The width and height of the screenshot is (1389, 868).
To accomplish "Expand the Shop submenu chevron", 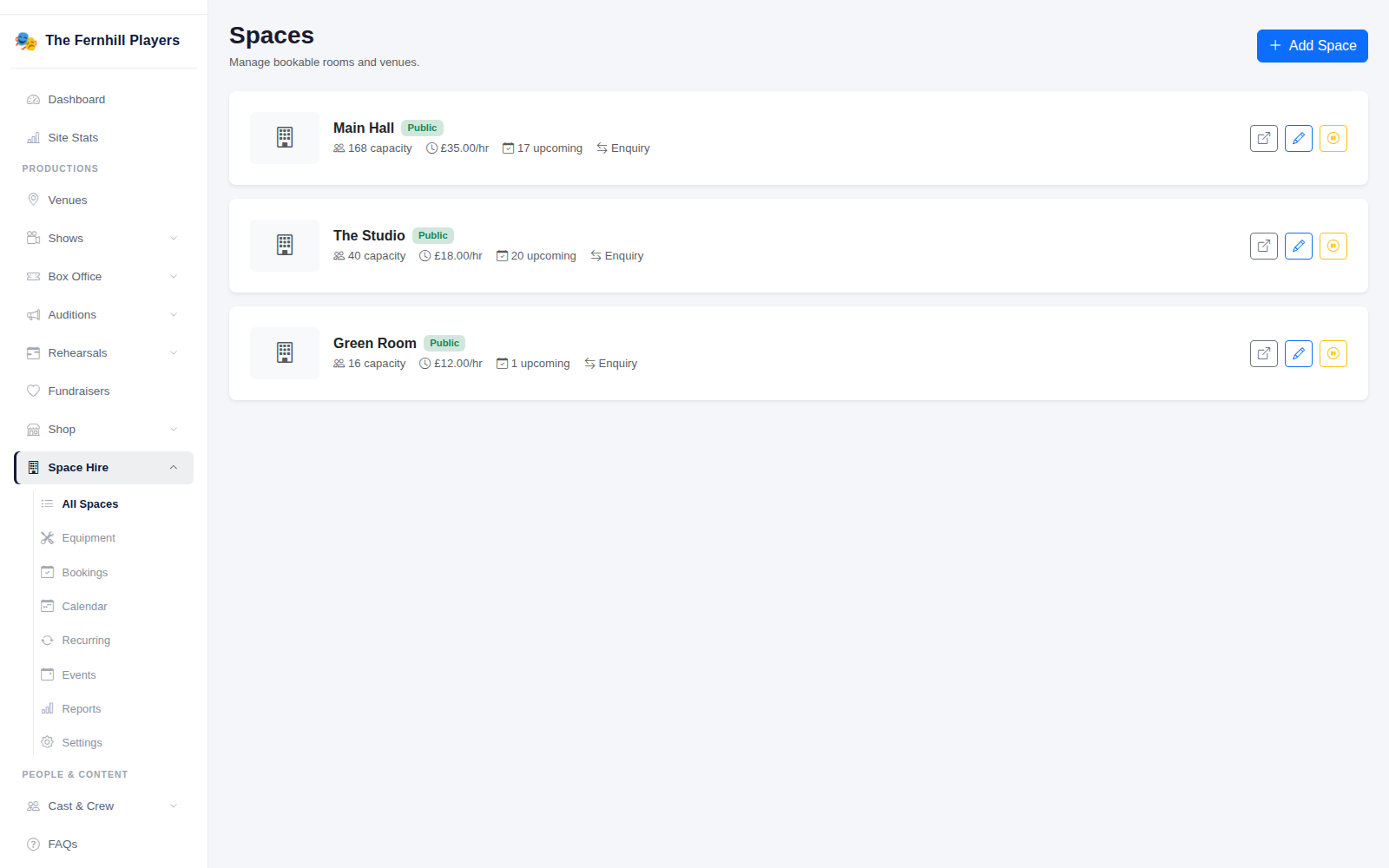I will point(174,430).
